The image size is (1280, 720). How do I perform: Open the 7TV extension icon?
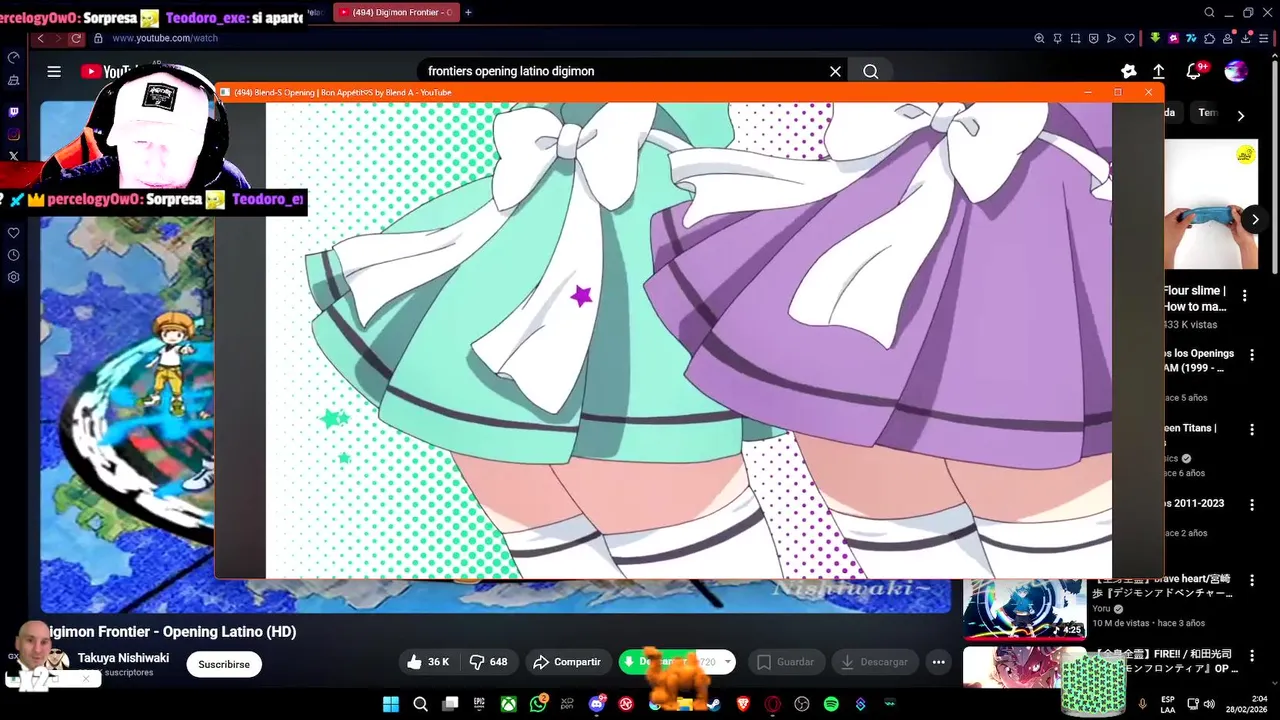click(1191, 38)
